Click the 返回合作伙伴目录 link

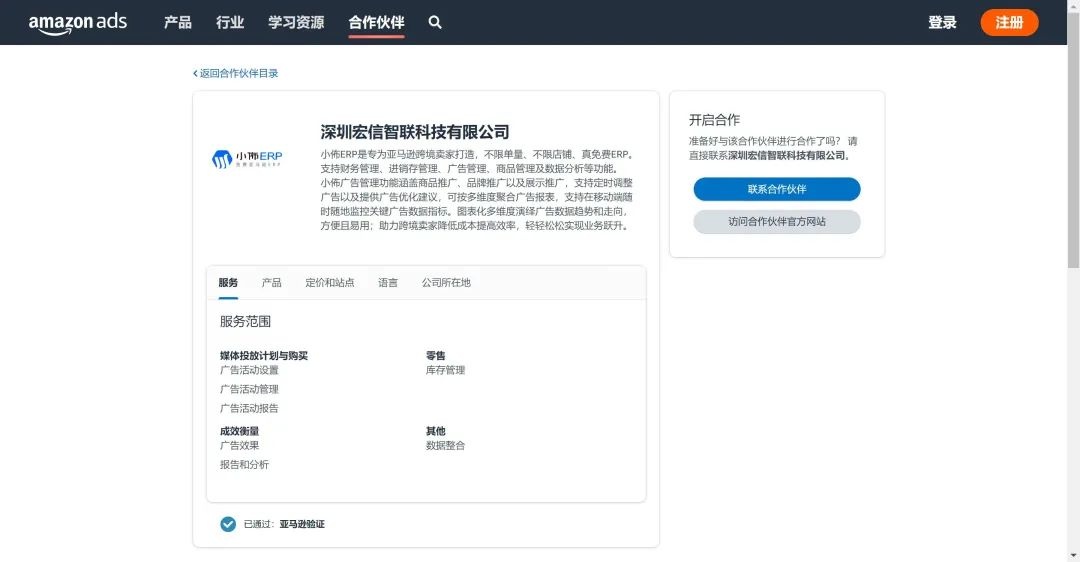pyautogui.click(x=239, y=73)
